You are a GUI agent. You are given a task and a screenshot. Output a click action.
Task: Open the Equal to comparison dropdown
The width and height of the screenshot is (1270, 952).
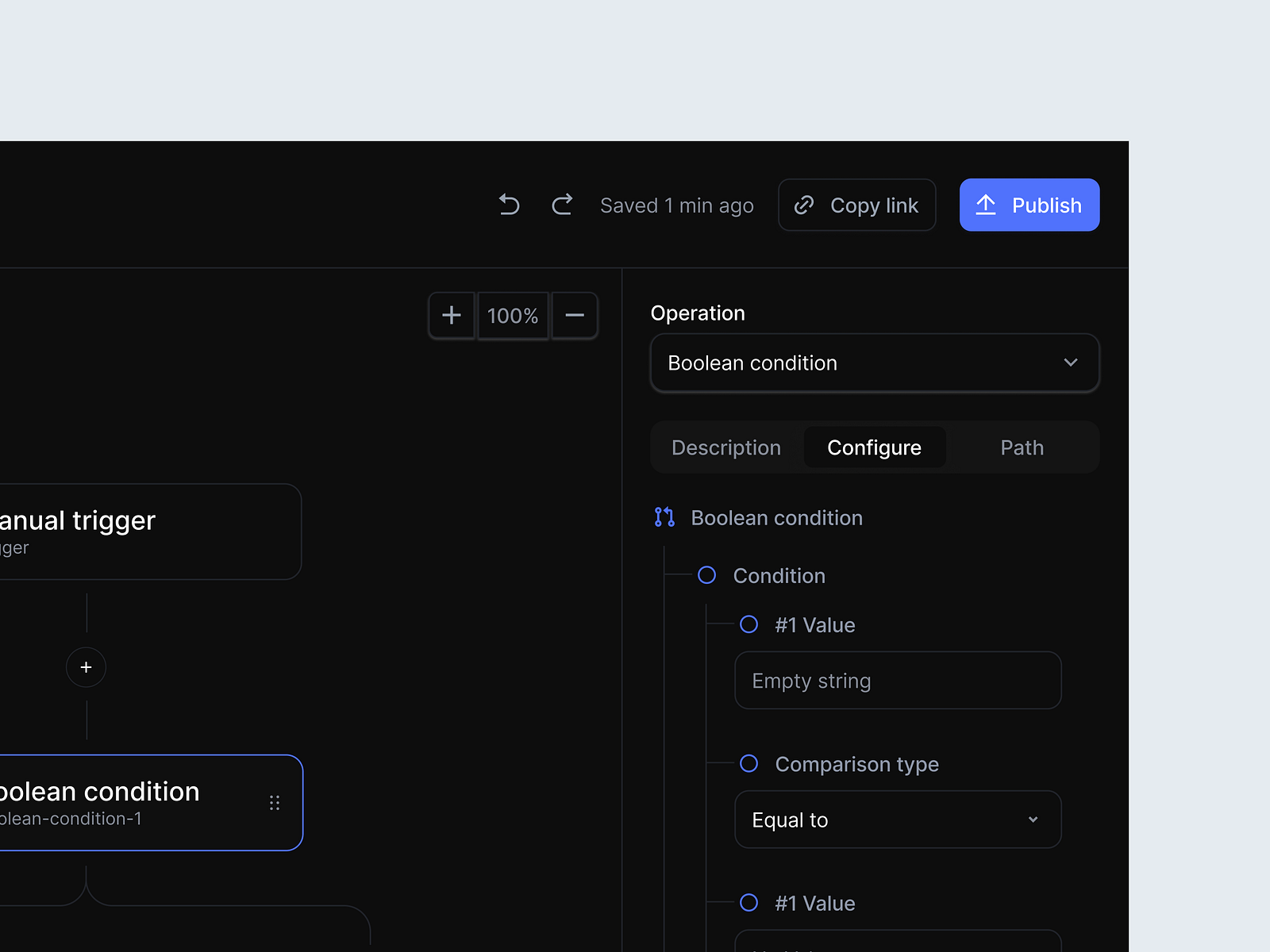coord(897,820)
